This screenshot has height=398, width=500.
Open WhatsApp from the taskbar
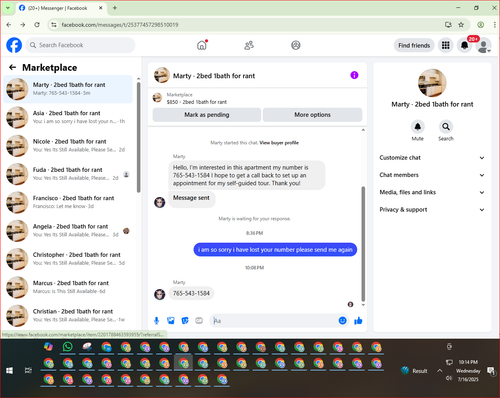click(68, 347)
